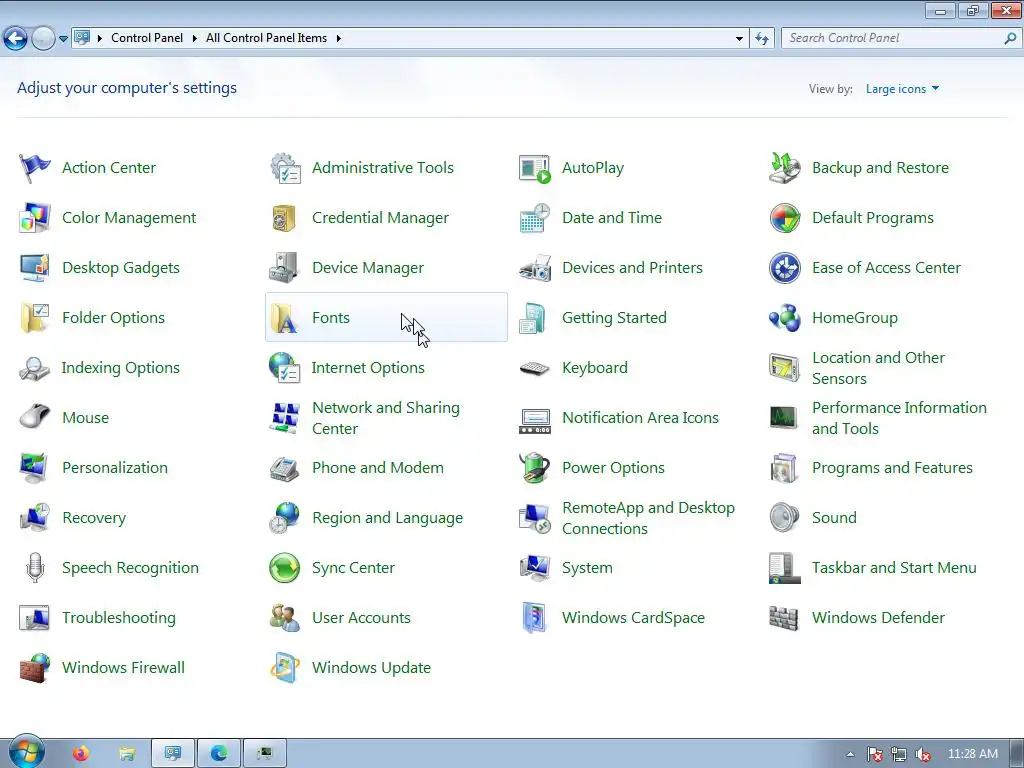Select All Control Panel Items breadcrumb segment

266,38
